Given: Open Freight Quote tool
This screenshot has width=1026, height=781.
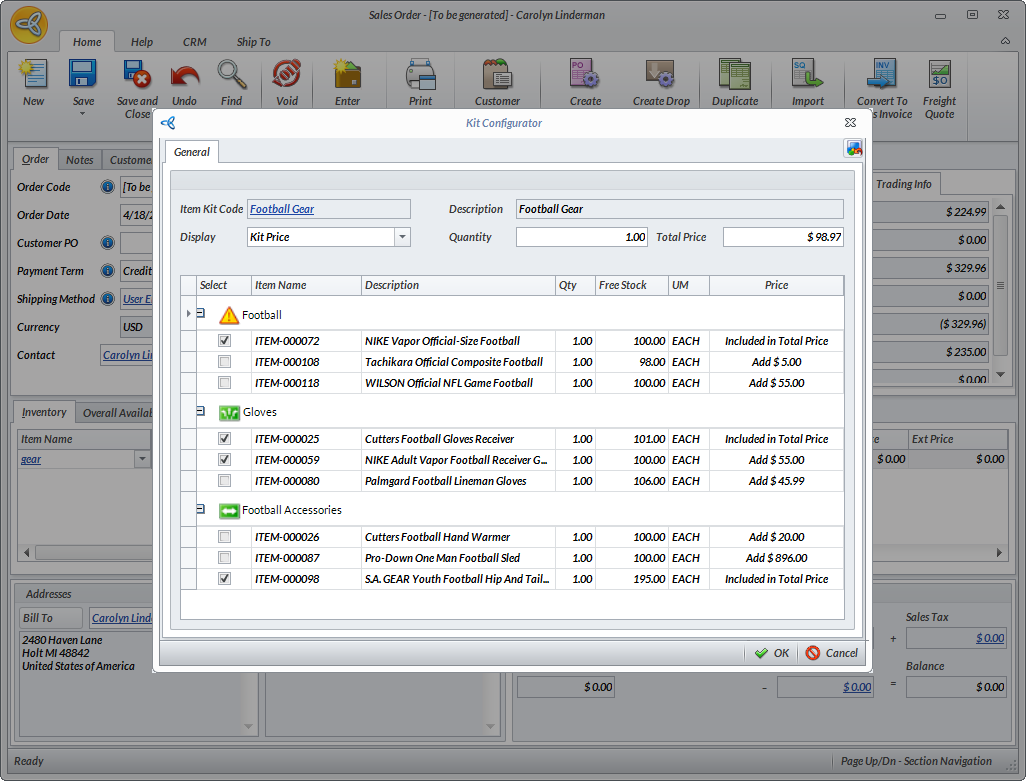Looking at the screenshot, I should [939, 76].
